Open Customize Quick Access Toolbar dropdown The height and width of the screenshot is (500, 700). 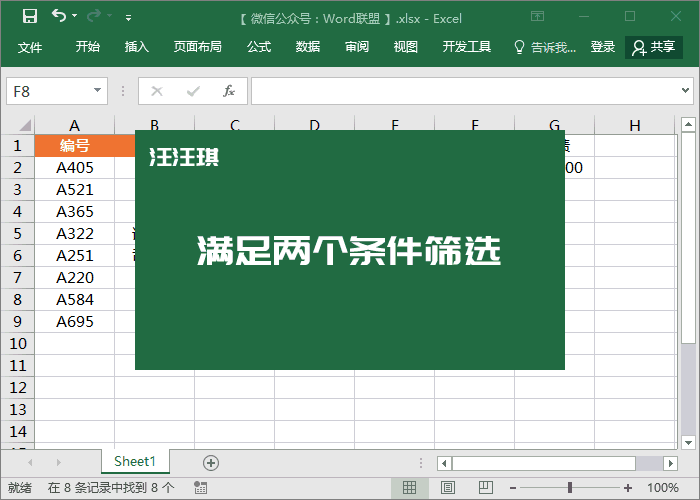128,18
